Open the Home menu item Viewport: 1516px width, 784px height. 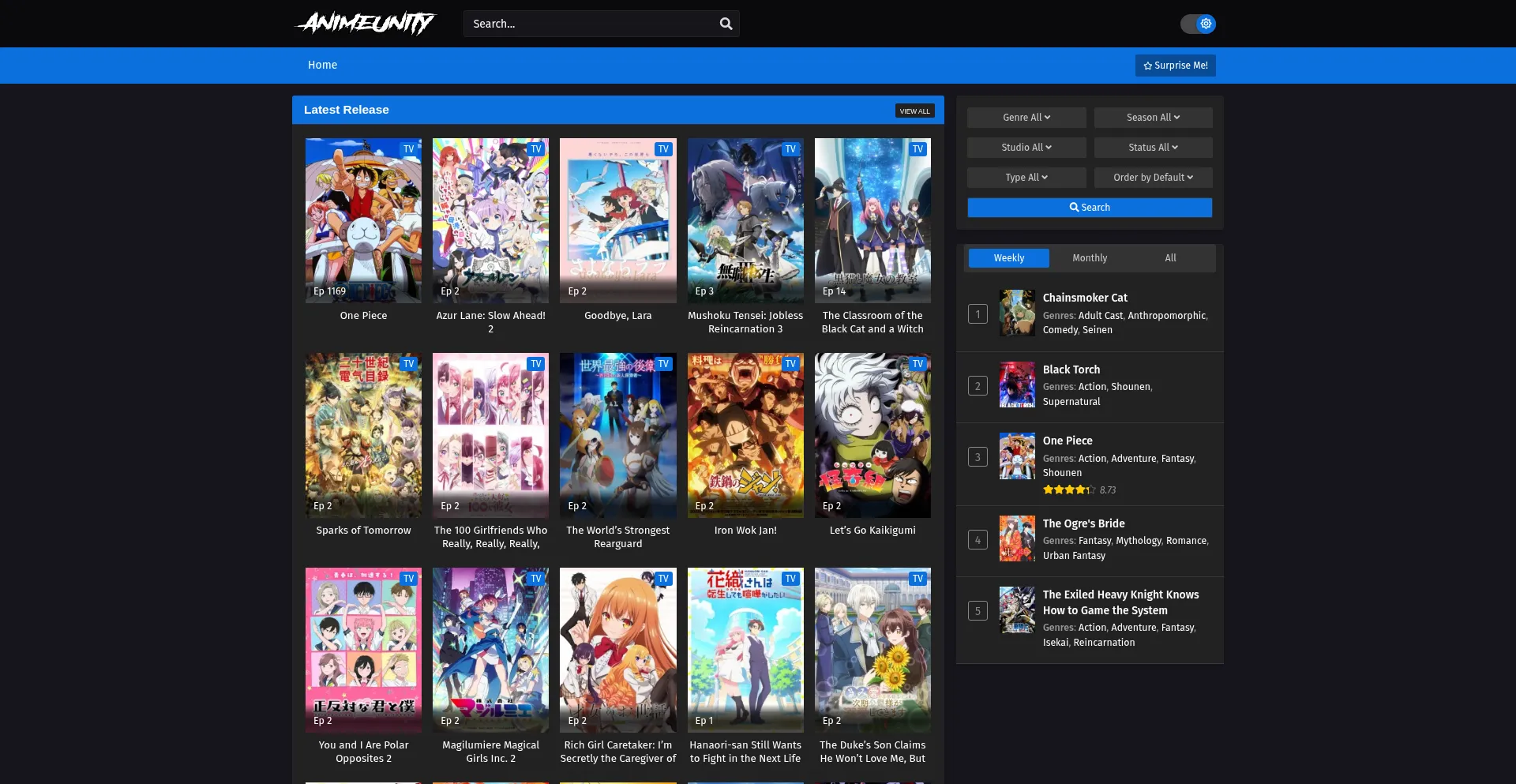(x=322, y=65)
